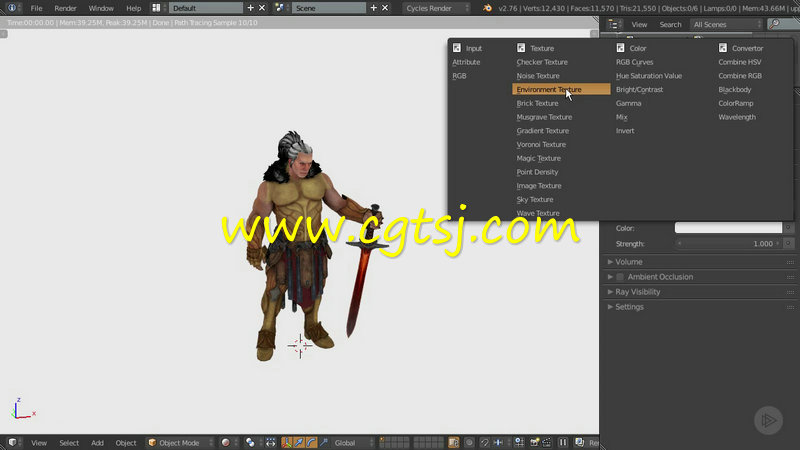This screenshot has width=800, height=450.
Task: Enable the Ambient Occlusion checkbox
Action: (x=620, y=277)
